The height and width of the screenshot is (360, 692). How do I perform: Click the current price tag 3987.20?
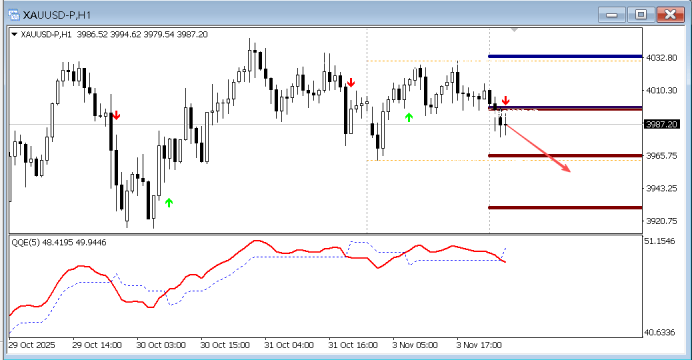tap(661, 124)
